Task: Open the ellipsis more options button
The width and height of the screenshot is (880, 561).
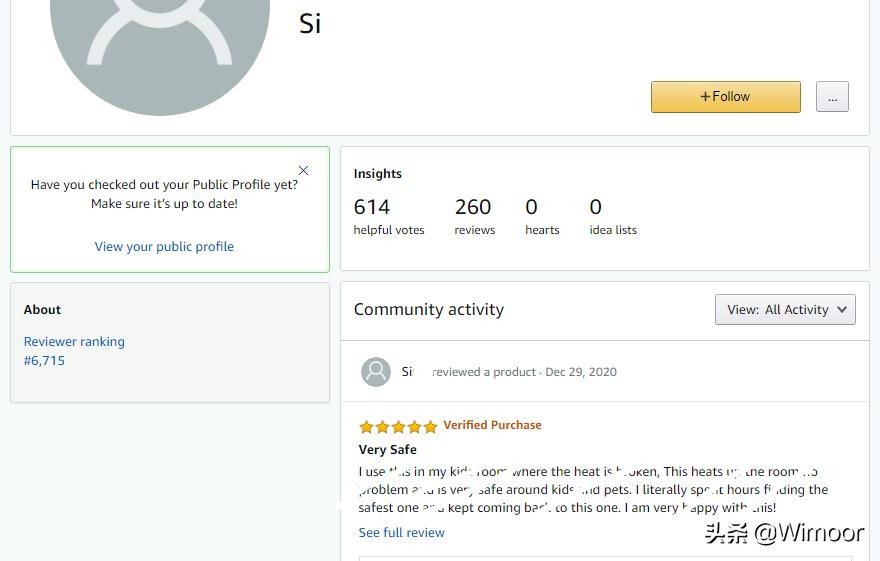Action: click(832, 96)
